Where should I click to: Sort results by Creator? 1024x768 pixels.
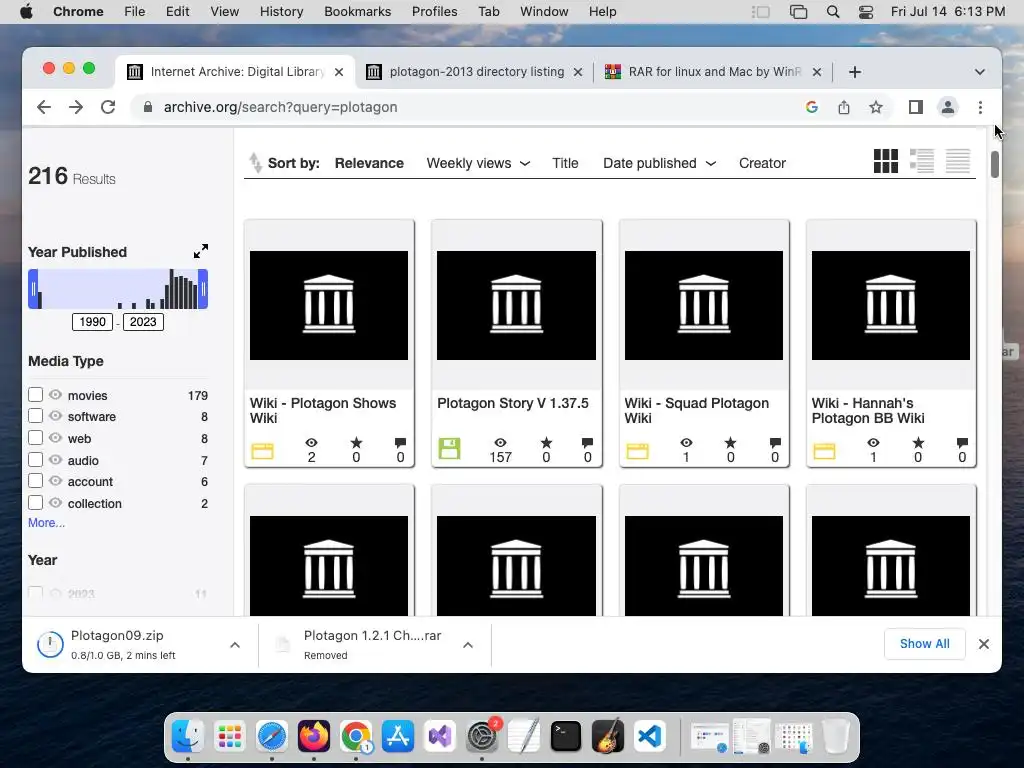click(762, 163)
